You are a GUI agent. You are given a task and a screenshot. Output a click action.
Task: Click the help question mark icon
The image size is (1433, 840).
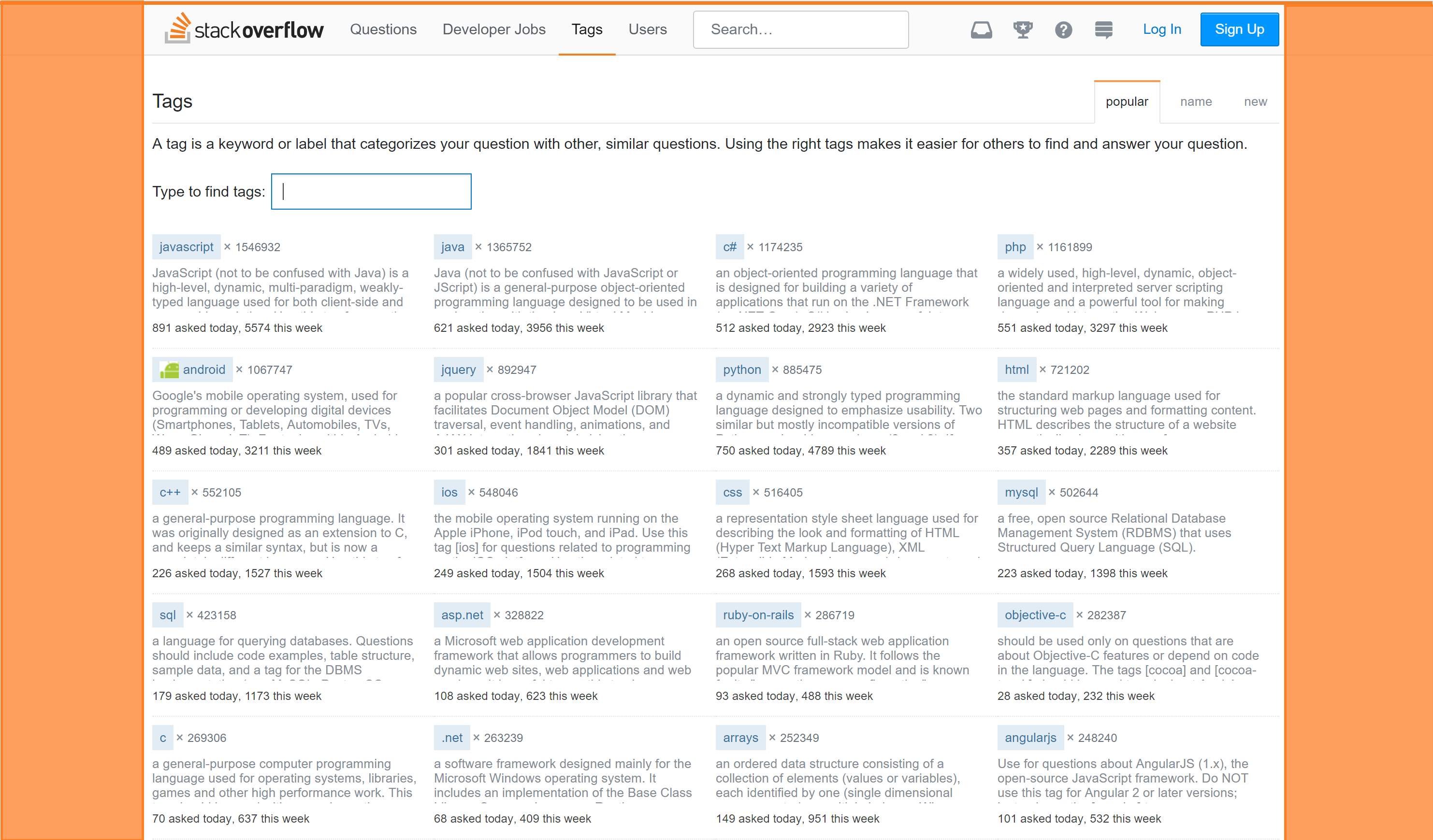coord(1063,29)
